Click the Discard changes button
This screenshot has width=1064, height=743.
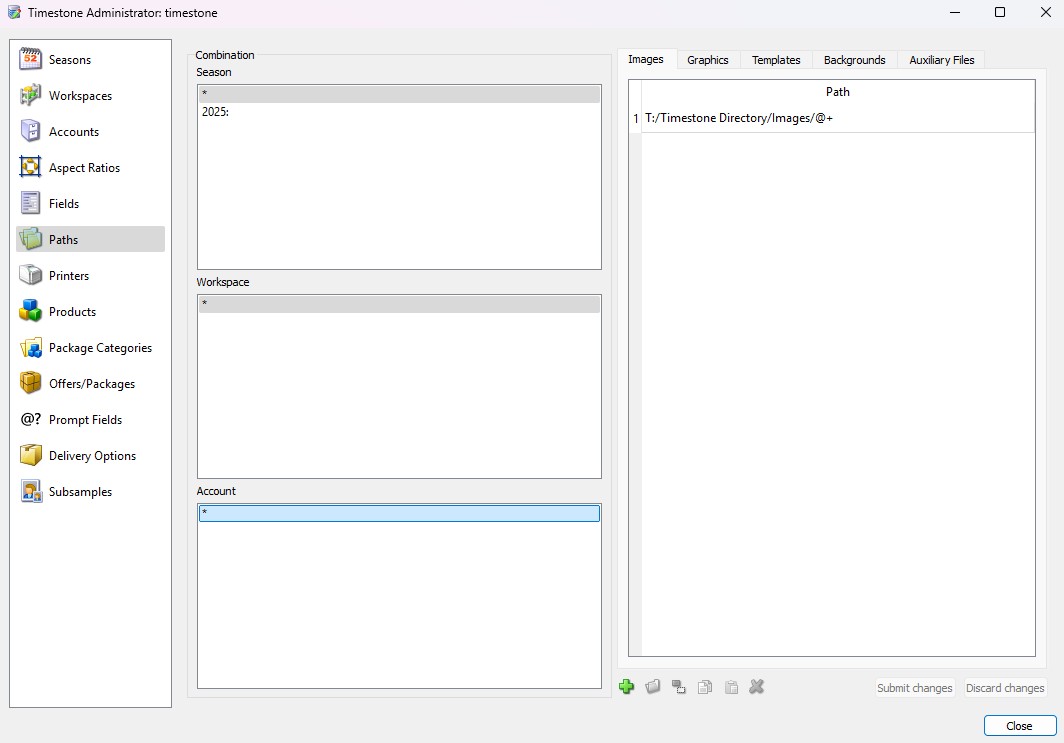pos(1005,688)
